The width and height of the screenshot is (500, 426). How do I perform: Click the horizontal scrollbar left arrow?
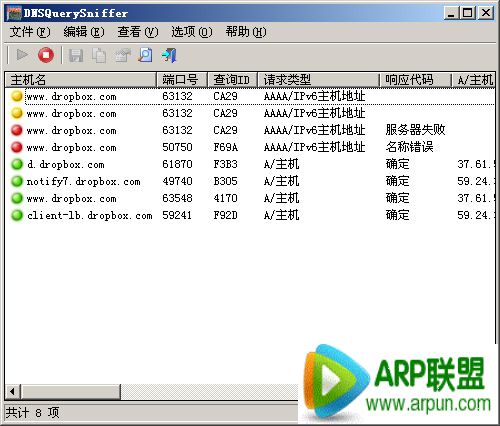tap(13, 391)
